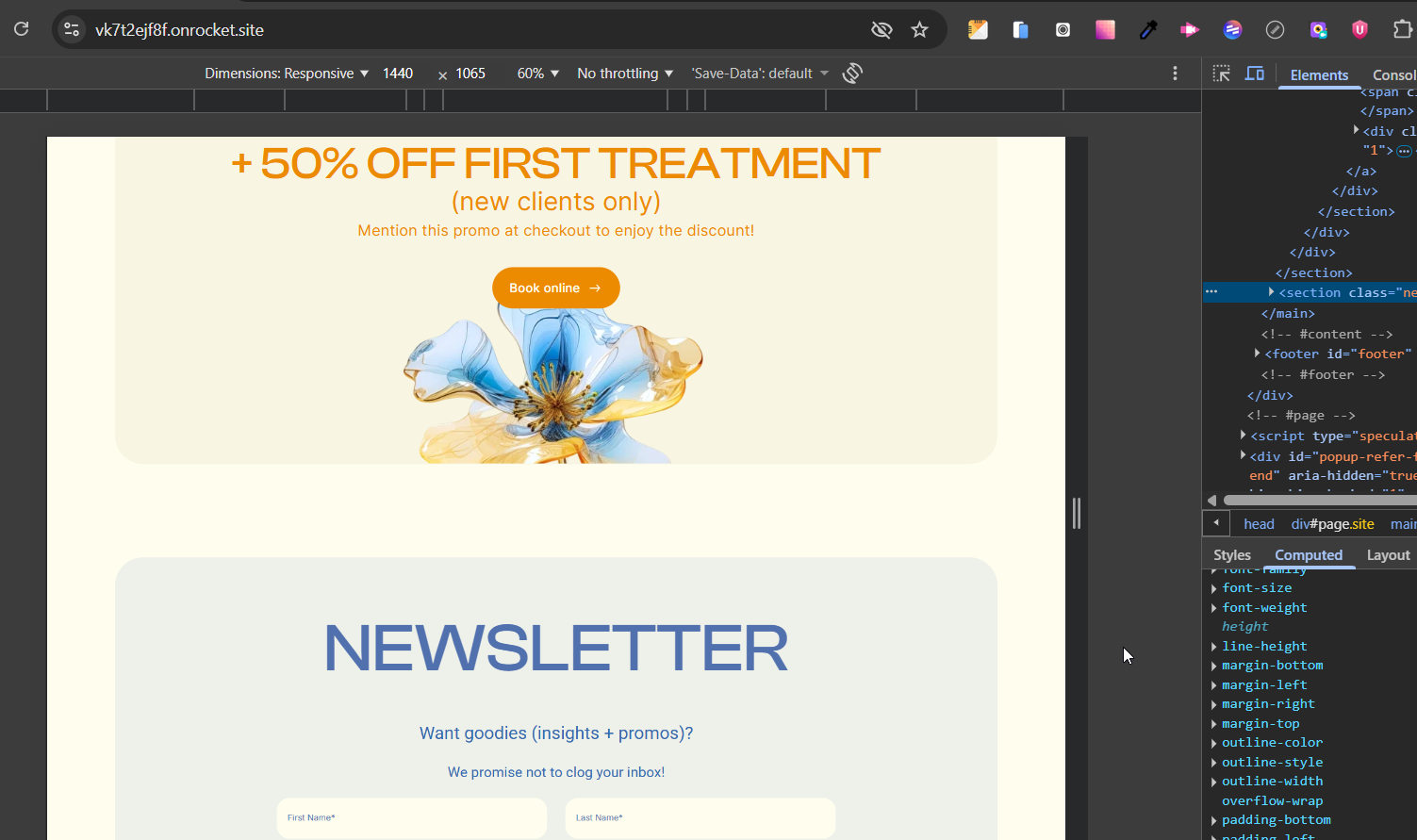Click the First Name input field

pos(412,818)
